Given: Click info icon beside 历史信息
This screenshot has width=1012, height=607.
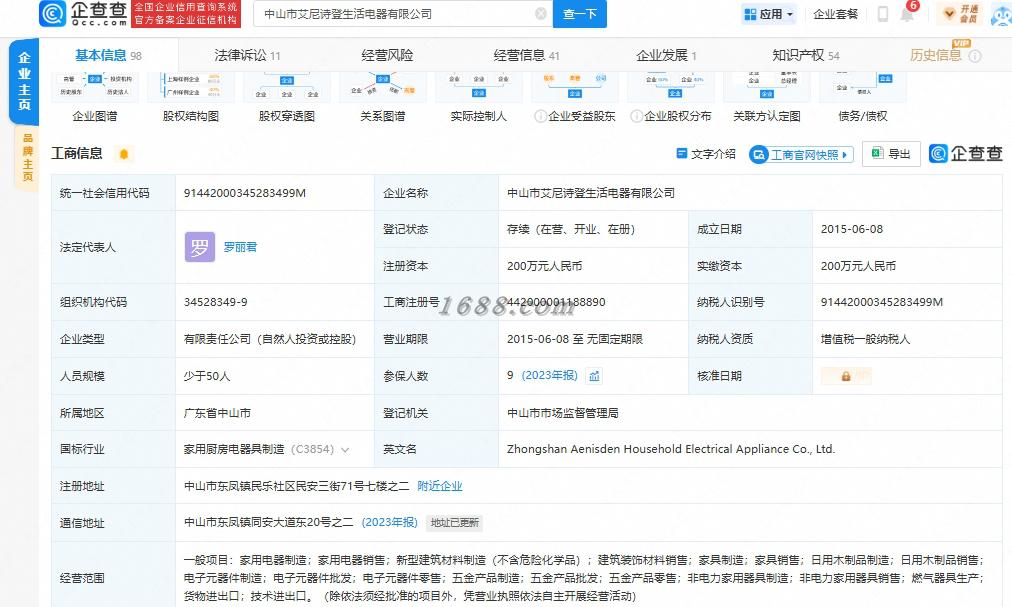Looking at the screenshot, I should (x=975, y=56).
